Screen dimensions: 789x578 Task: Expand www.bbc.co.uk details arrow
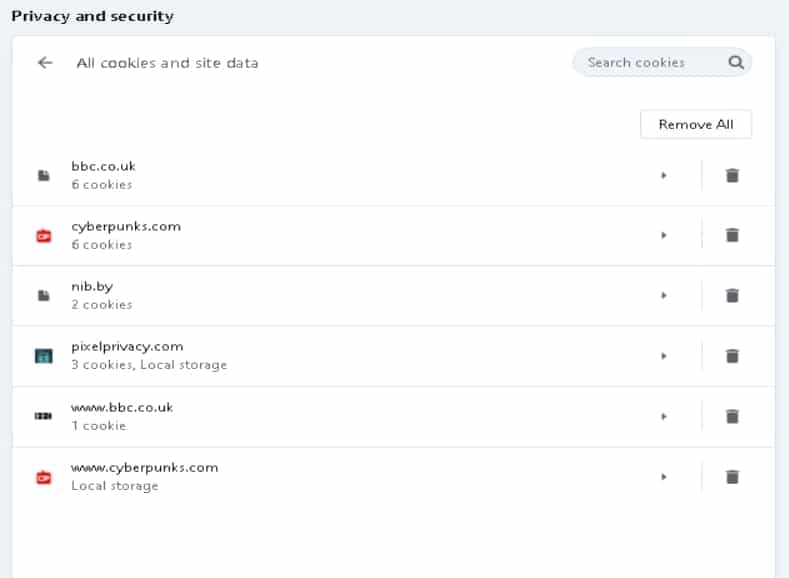pos(664,417)
